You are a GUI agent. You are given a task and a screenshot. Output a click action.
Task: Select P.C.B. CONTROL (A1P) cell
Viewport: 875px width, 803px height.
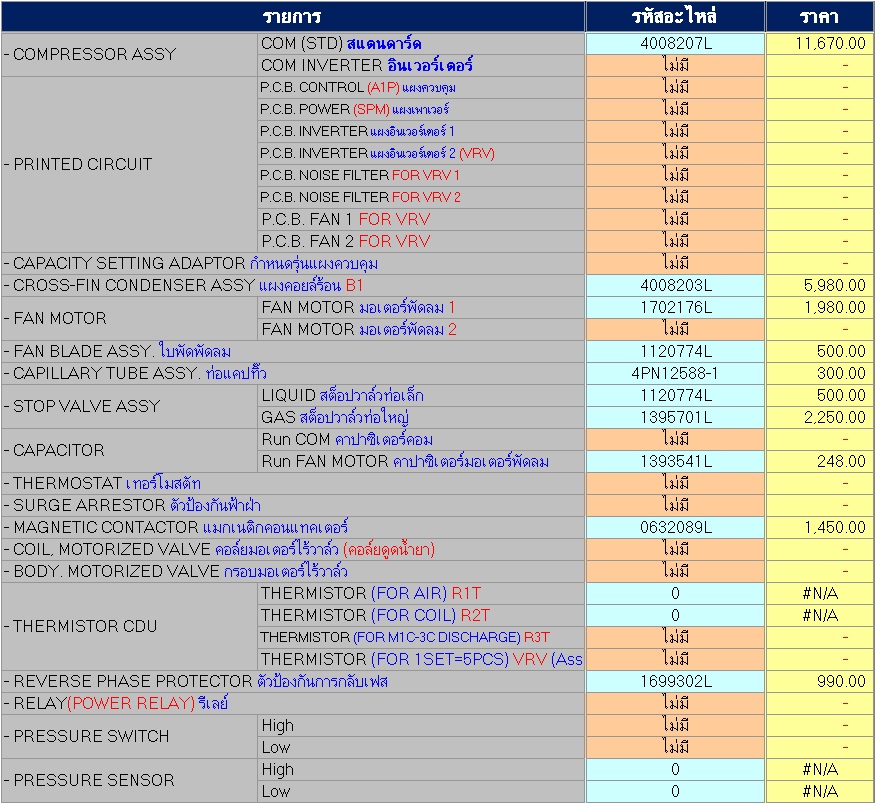421,88
